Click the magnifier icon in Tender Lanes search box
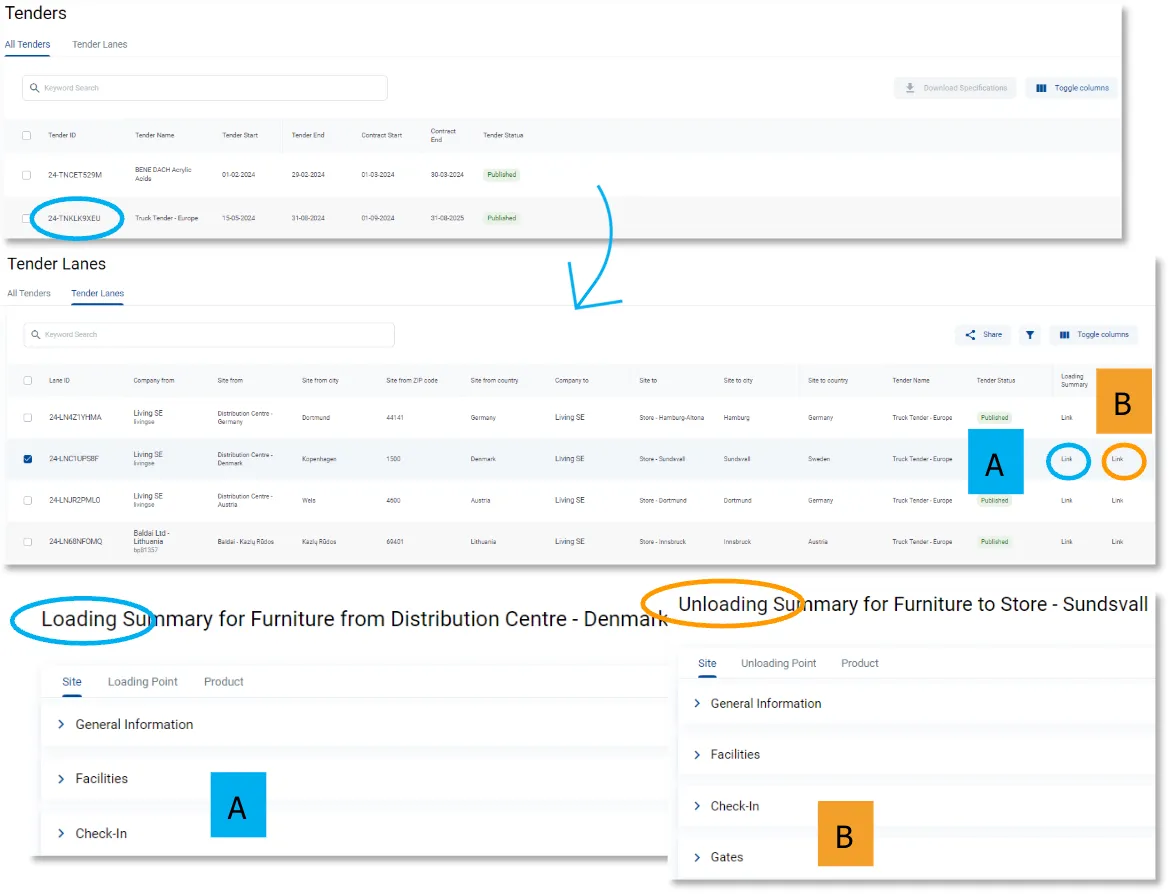The height and width of the screenshot is (894, 1169). pyautogui.click(x=35, y=335)
